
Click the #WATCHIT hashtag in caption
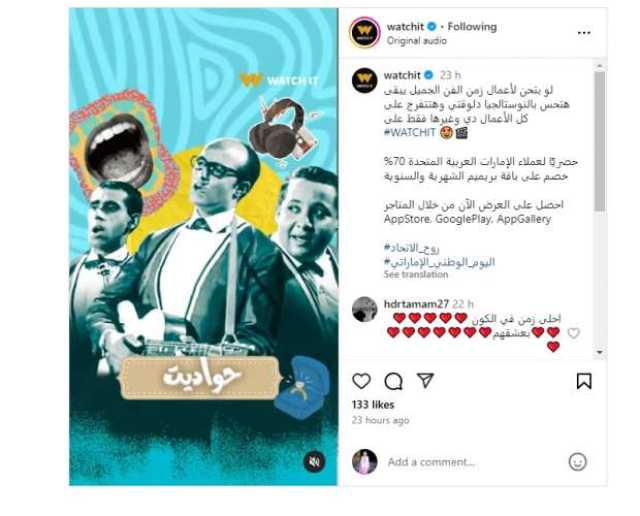(409, 132)
